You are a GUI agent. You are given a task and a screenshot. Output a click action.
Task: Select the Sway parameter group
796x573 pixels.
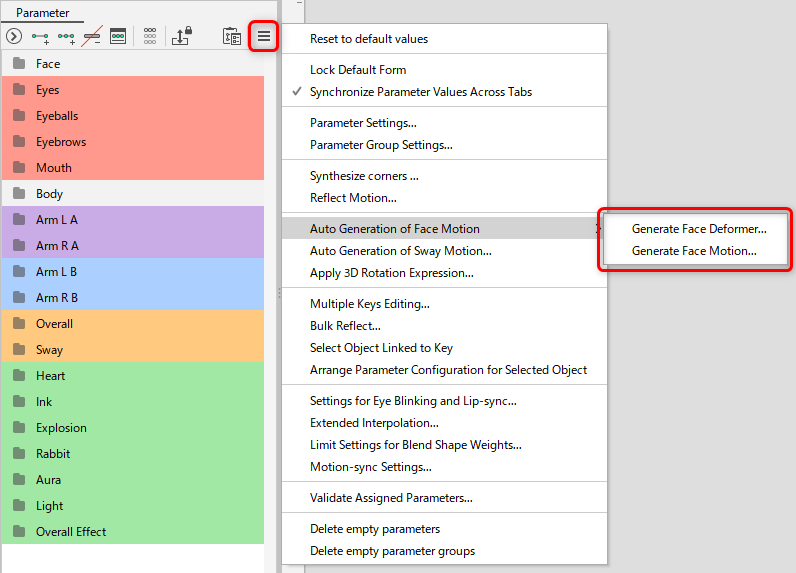(133, 350)
